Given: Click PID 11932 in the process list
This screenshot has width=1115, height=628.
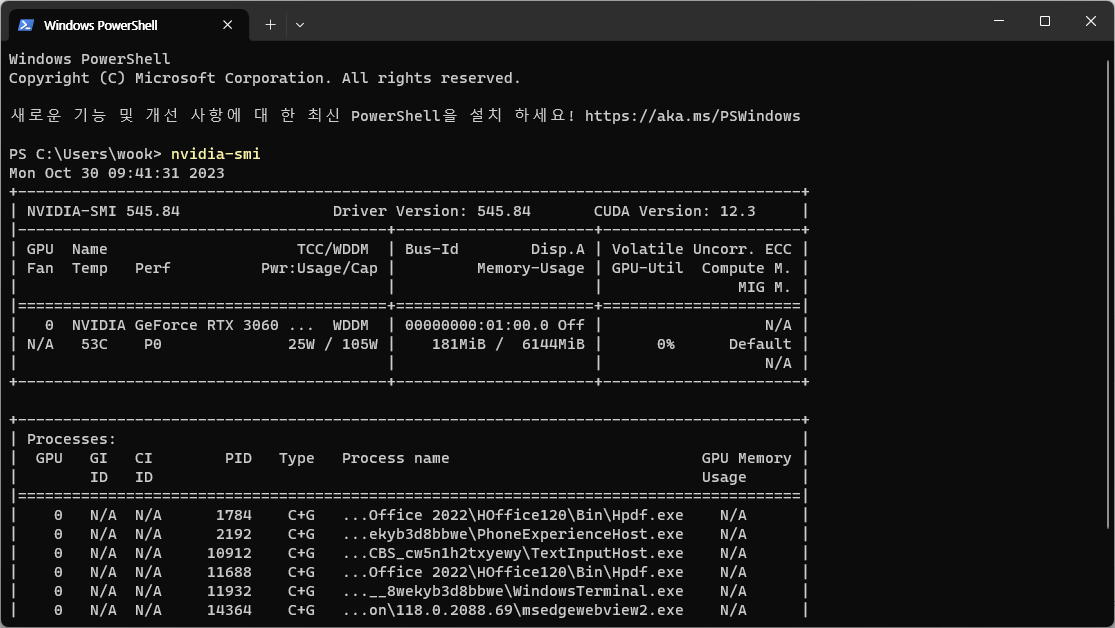Looking at the screenshot, I should [229, 592].
